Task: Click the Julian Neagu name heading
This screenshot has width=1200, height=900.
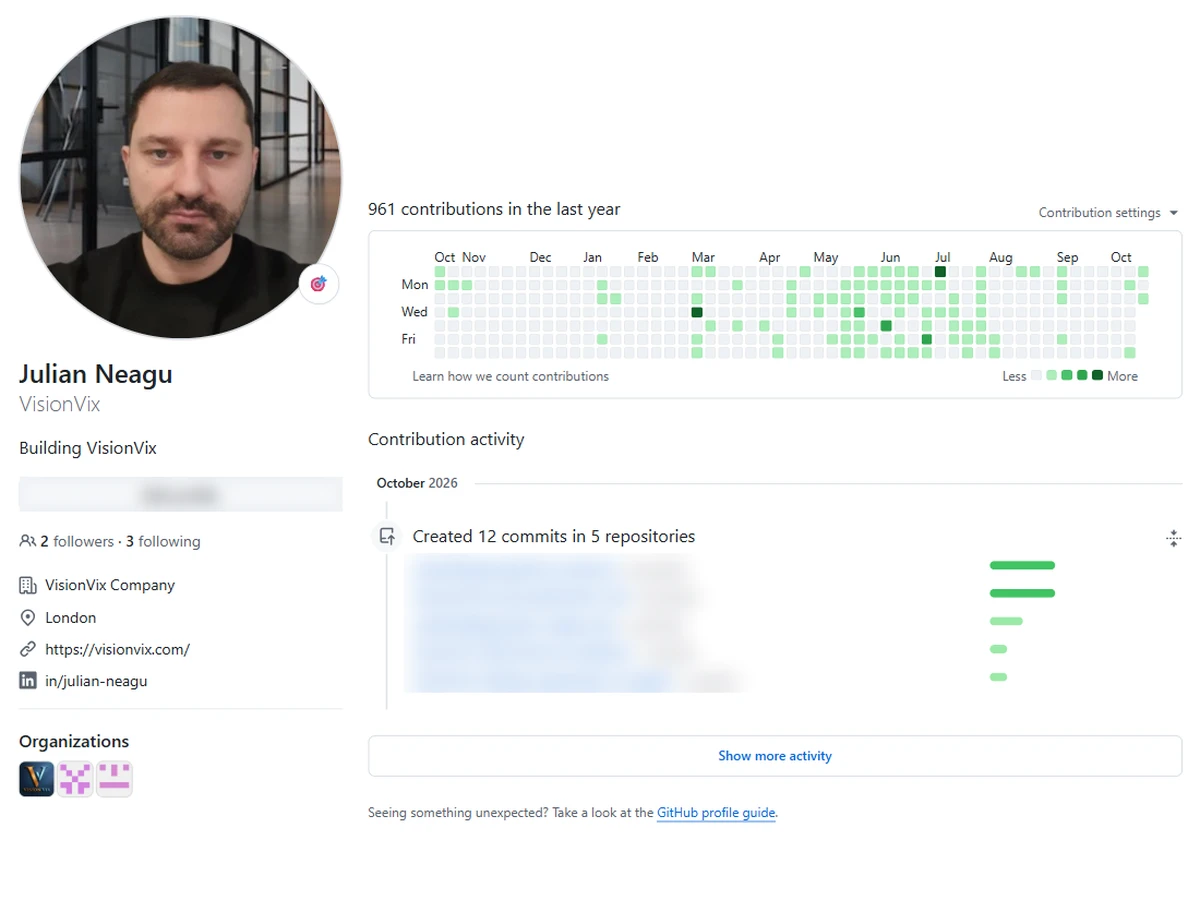Action: pos(96,374)
